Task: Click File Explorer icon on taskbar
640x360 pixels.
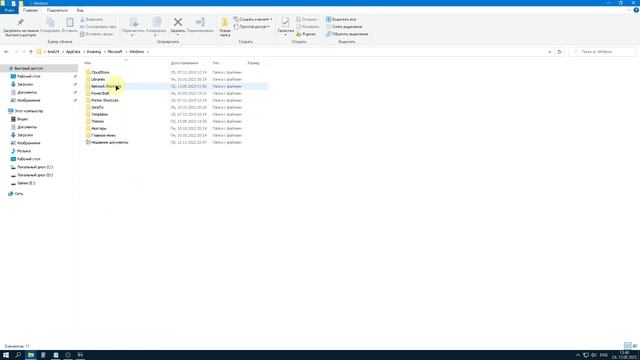Action: (31, 355)
